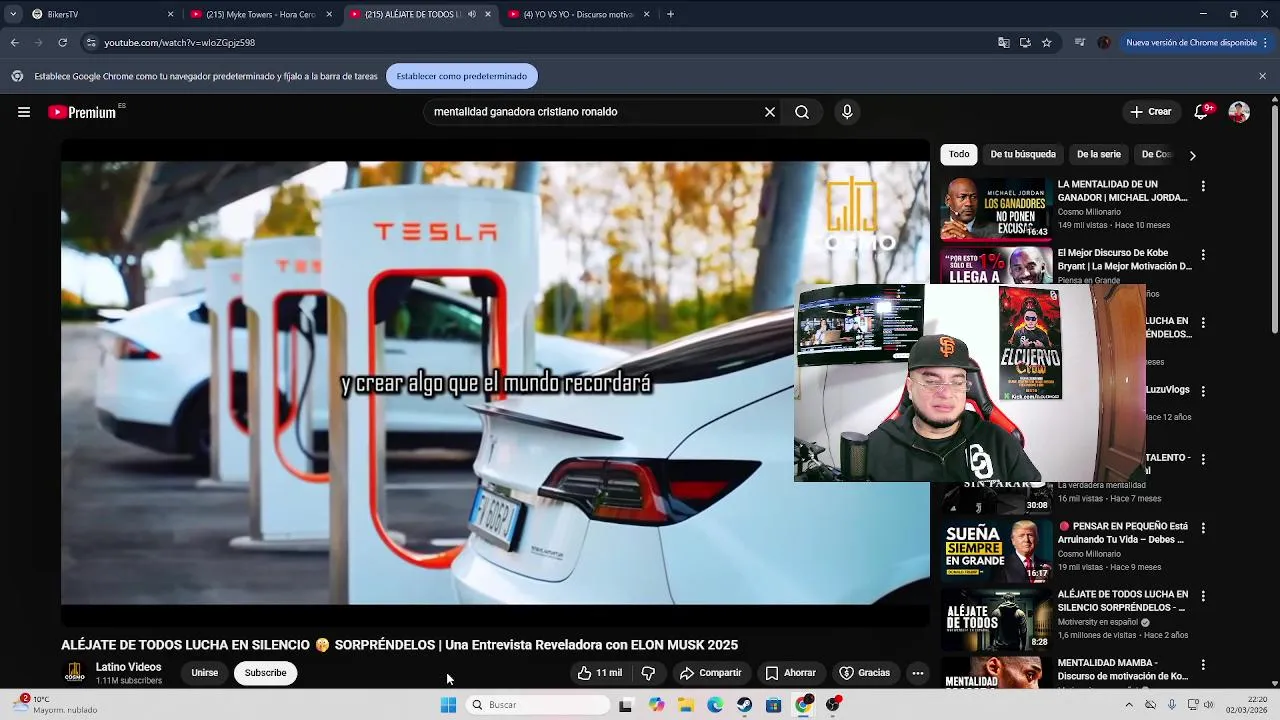Open Latino Videos channel avatar
1280x720 pixels.
tap(74, 673)
